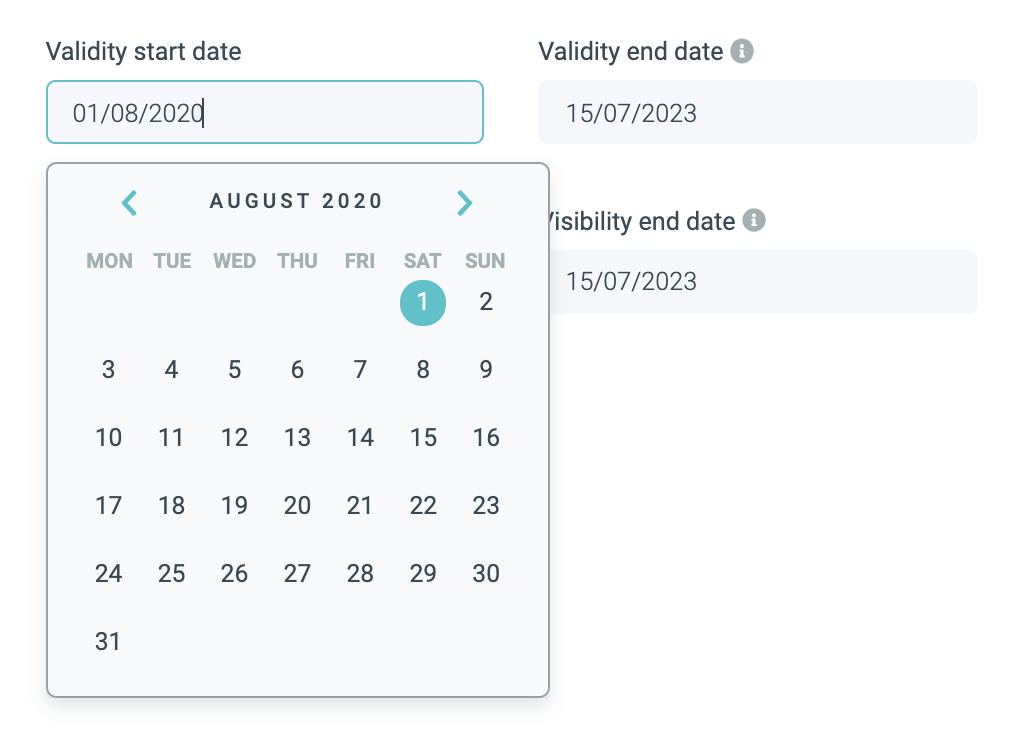Pick August 2 in the calendar
The image size is (1018, 754).
pos(486,302)
